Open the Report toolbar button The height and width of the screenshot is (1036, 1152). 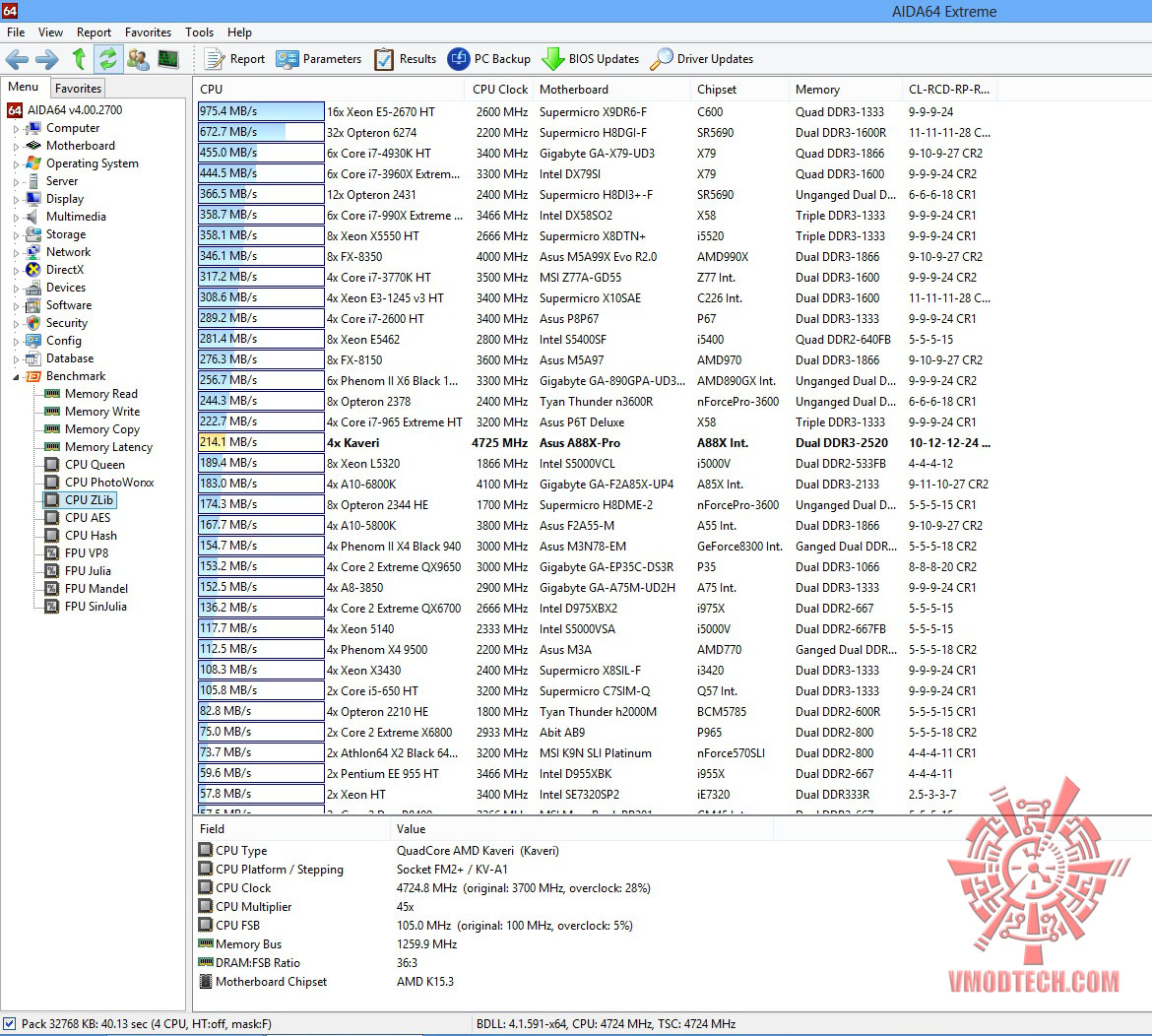tap(234, 59)
